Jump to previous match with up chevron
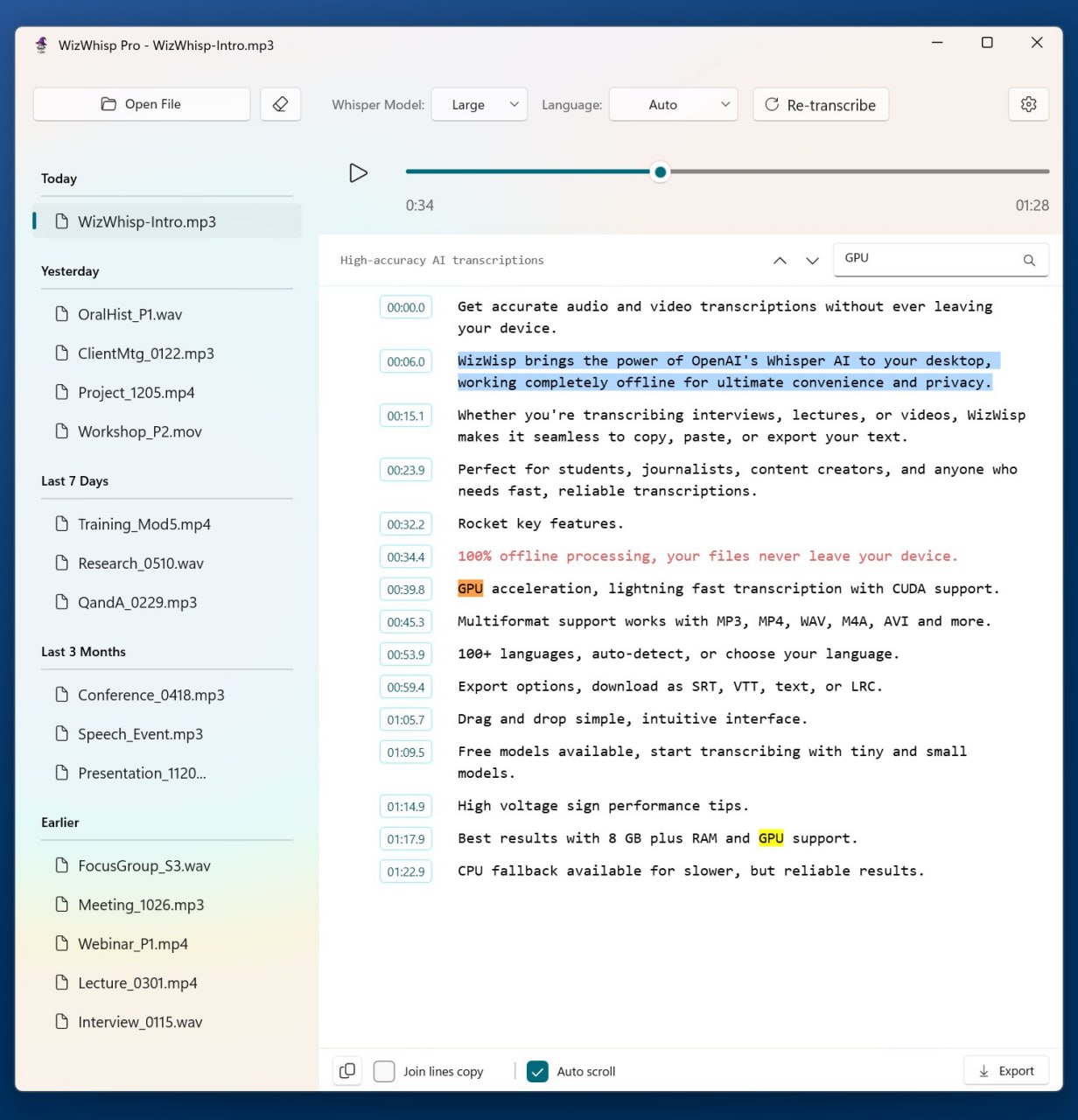This screenshot has height=1120, width=1078. (x=780, y=261)
